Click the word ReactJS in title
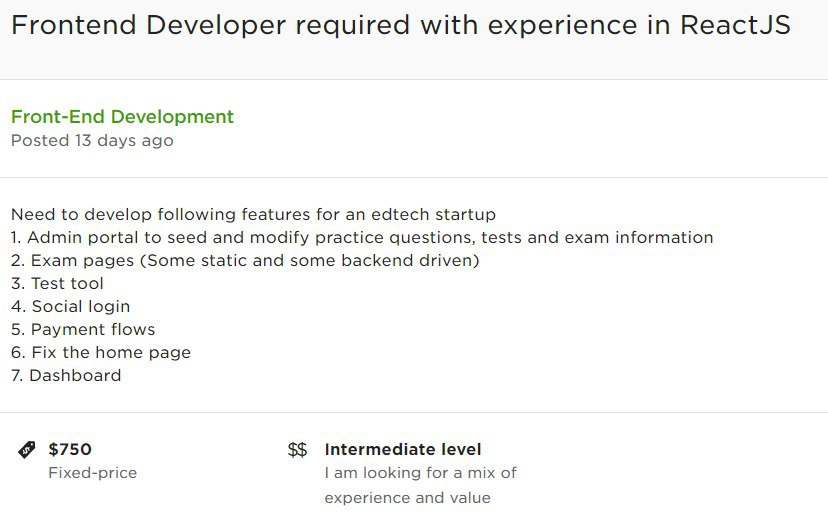This screenshot has width=828, height=527. (735, 25)
